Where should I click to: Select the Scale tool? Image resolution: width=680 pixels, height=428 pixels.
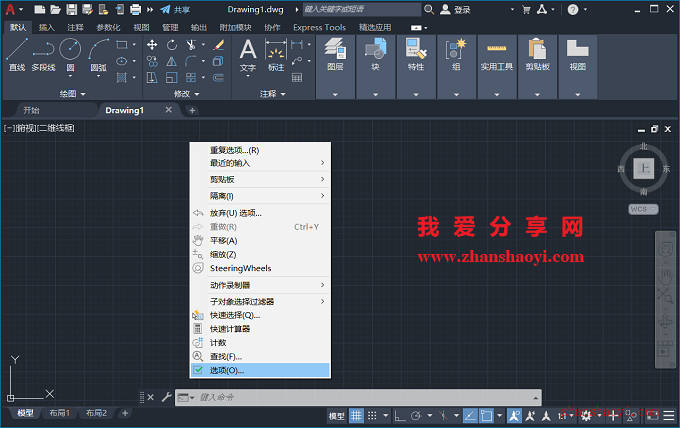(172, 78)
